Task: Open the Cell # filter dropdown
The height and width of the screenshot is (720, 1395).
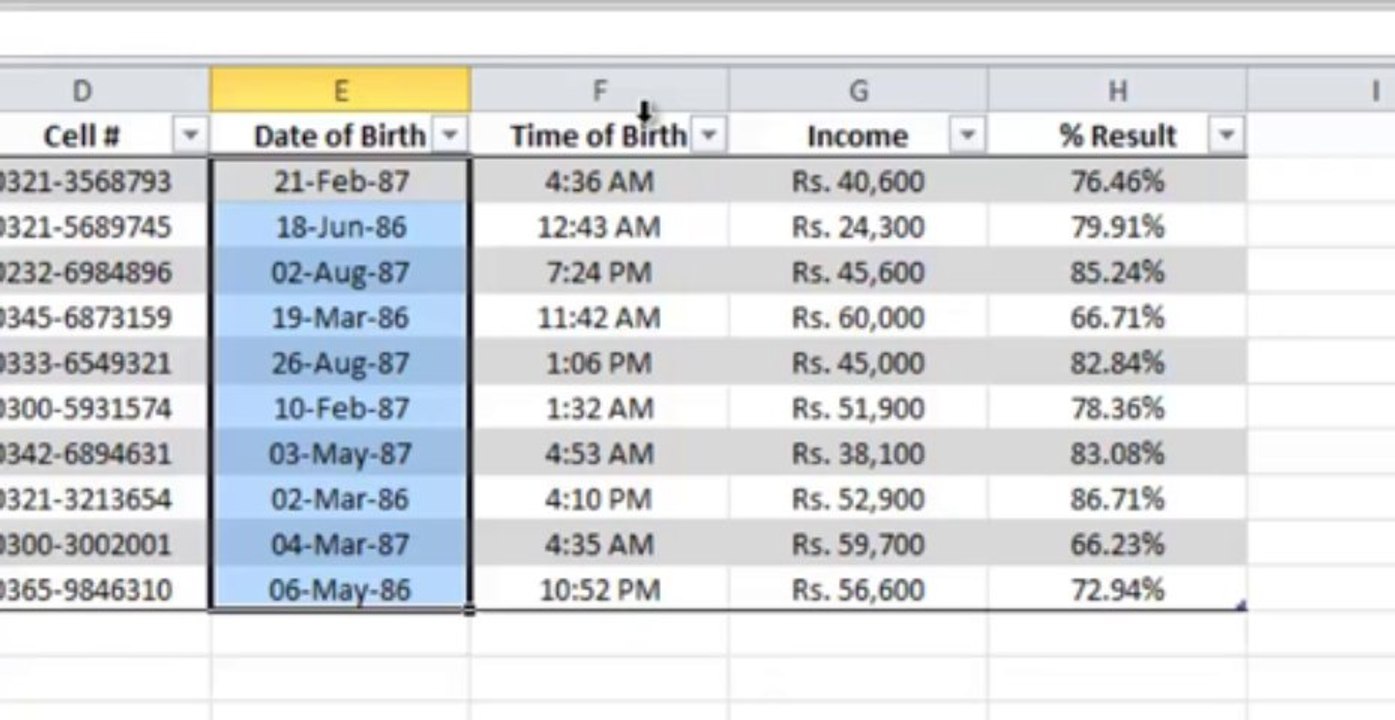Action: [190, 134]
